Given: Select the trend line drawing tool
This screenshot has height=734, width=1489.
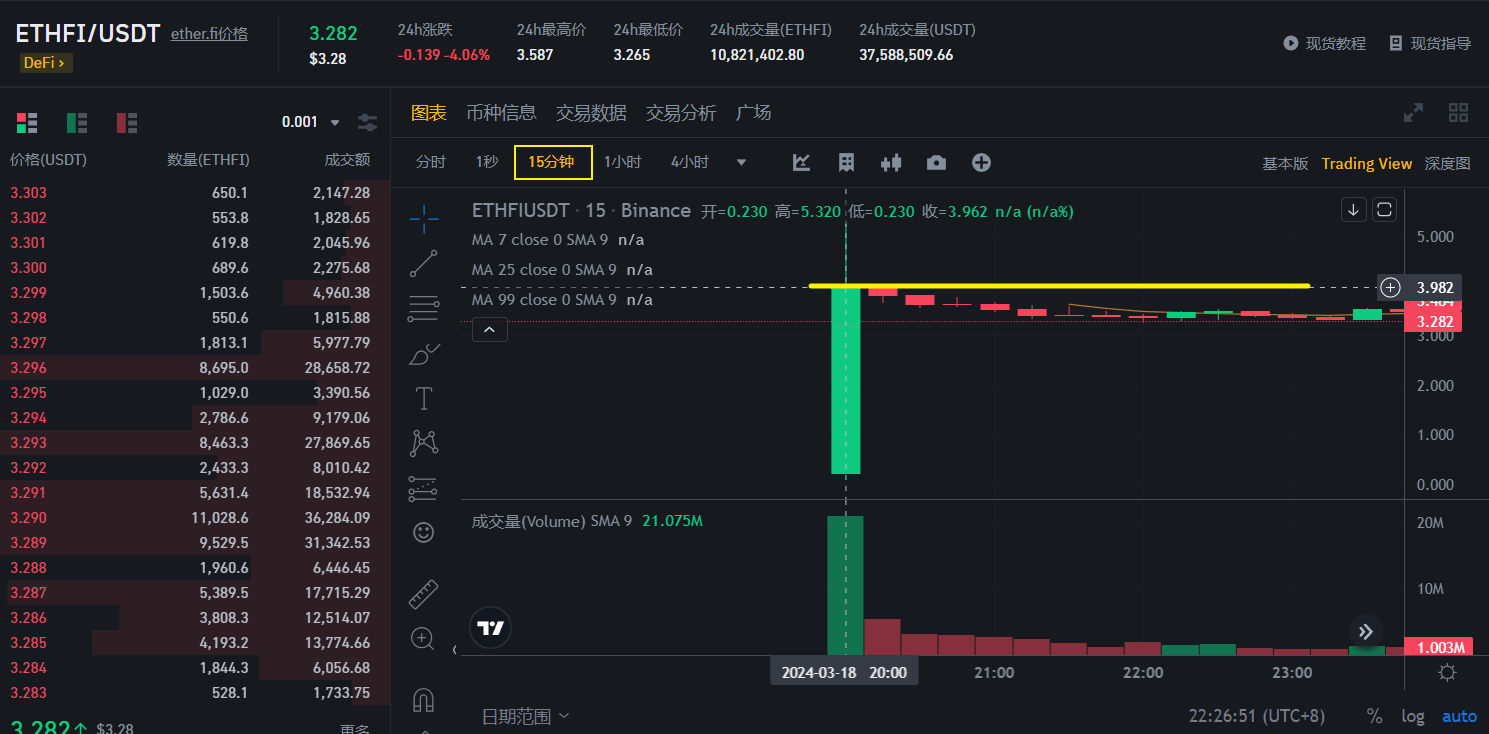Looking at the screenshot, I should (424, 263).
